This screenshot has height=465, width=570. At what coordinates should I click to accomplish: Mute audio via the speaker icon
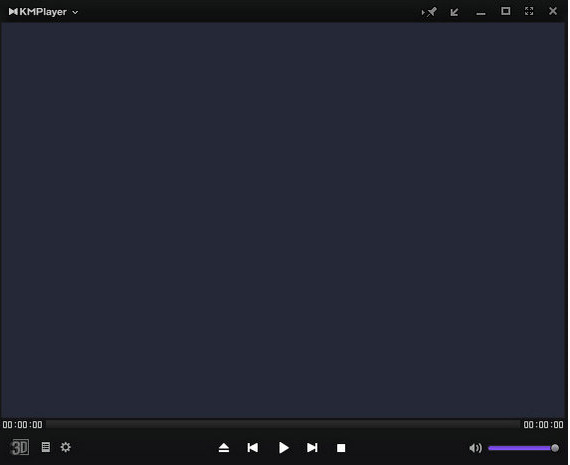click(x=475, y=448)
